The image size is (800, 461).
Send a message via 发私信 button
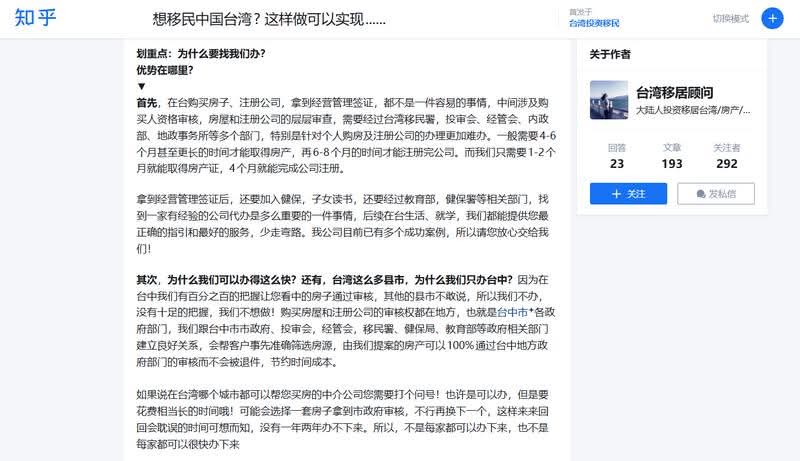(x=716, y=194)
